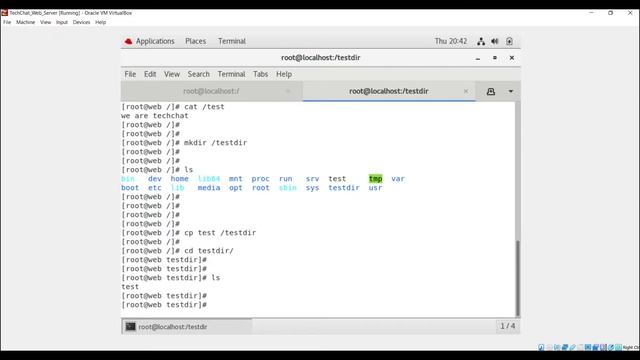Restore the VirtualBox window
The width and height of the screenshot is (640, 360).
pos(611,13)
